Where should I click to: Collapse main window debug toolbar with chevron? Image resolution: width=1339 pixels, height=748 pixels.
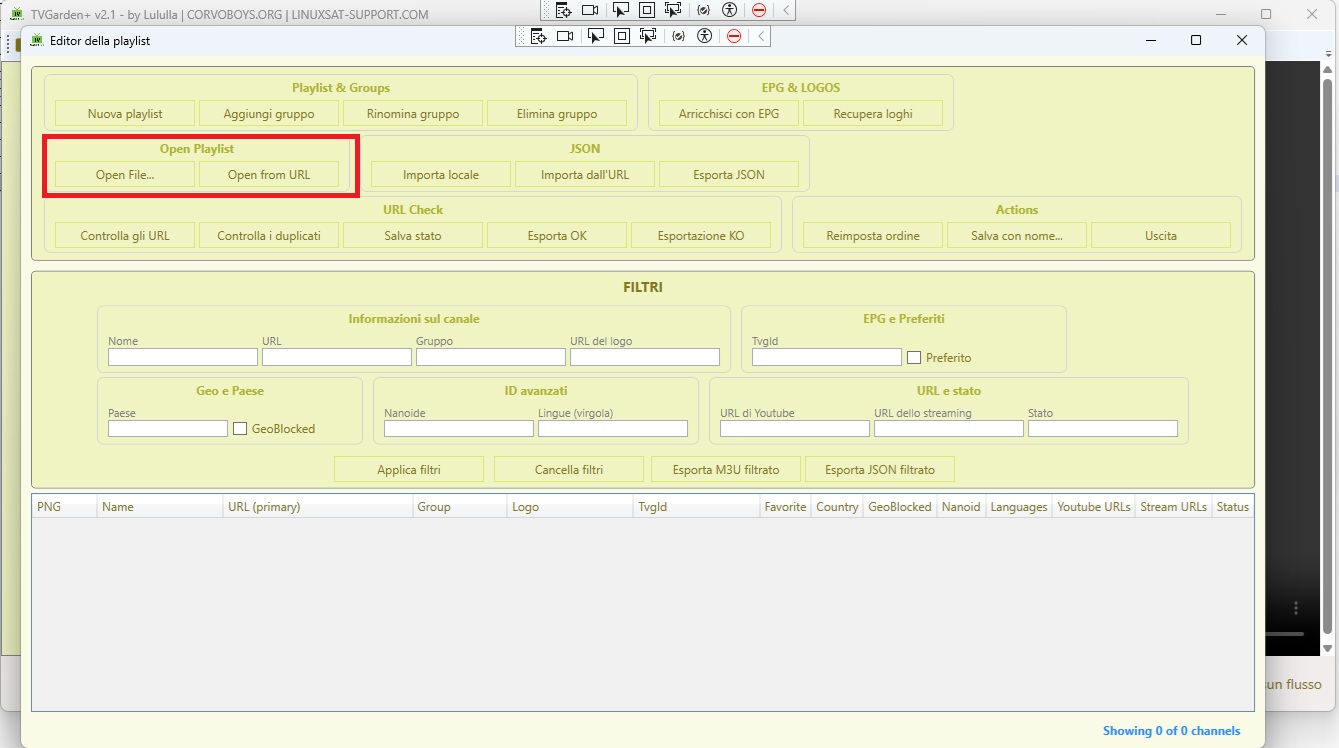786,10
